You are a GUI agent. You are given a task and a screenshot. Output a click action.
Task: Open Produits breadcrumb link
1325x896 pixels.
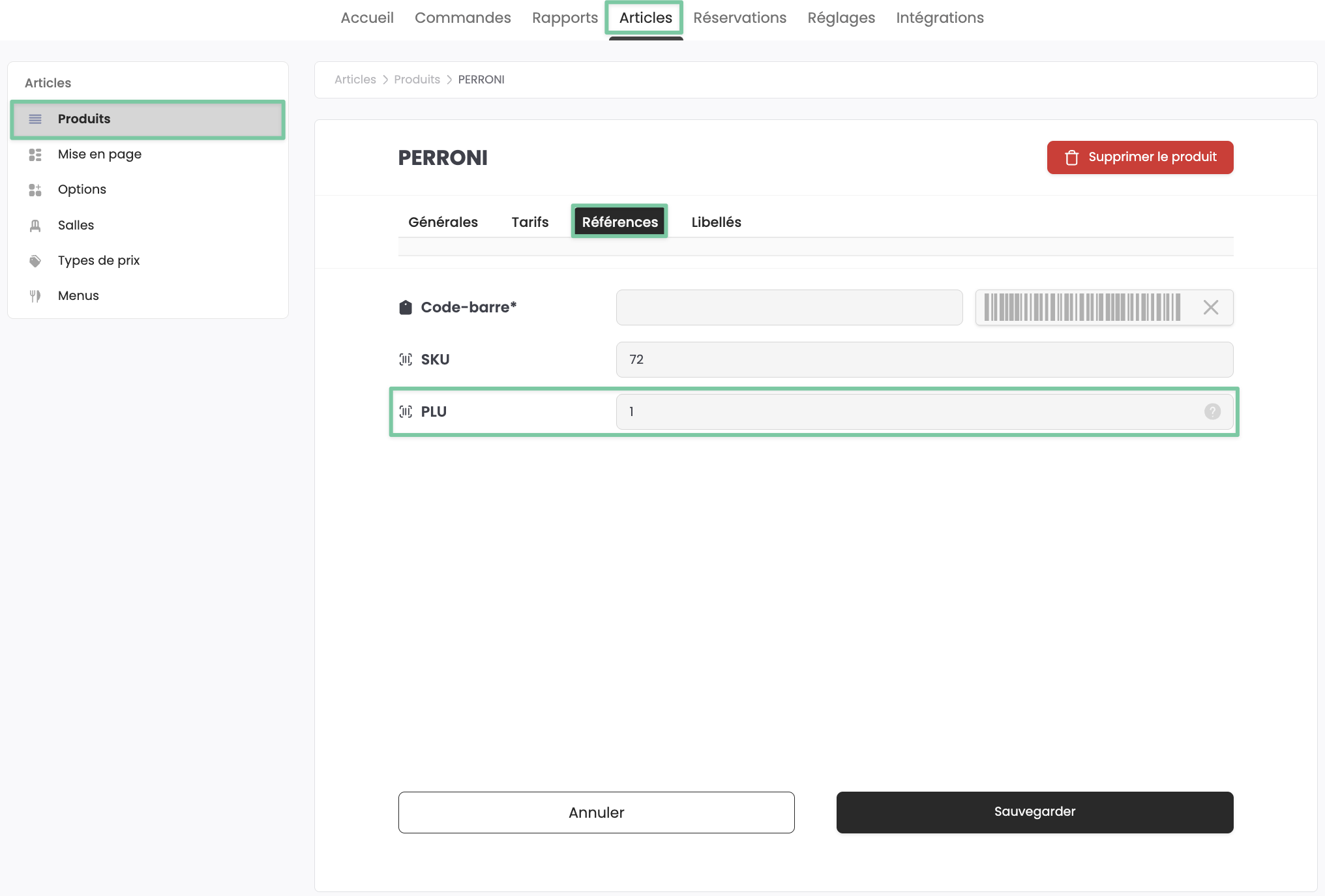[417, 80]
